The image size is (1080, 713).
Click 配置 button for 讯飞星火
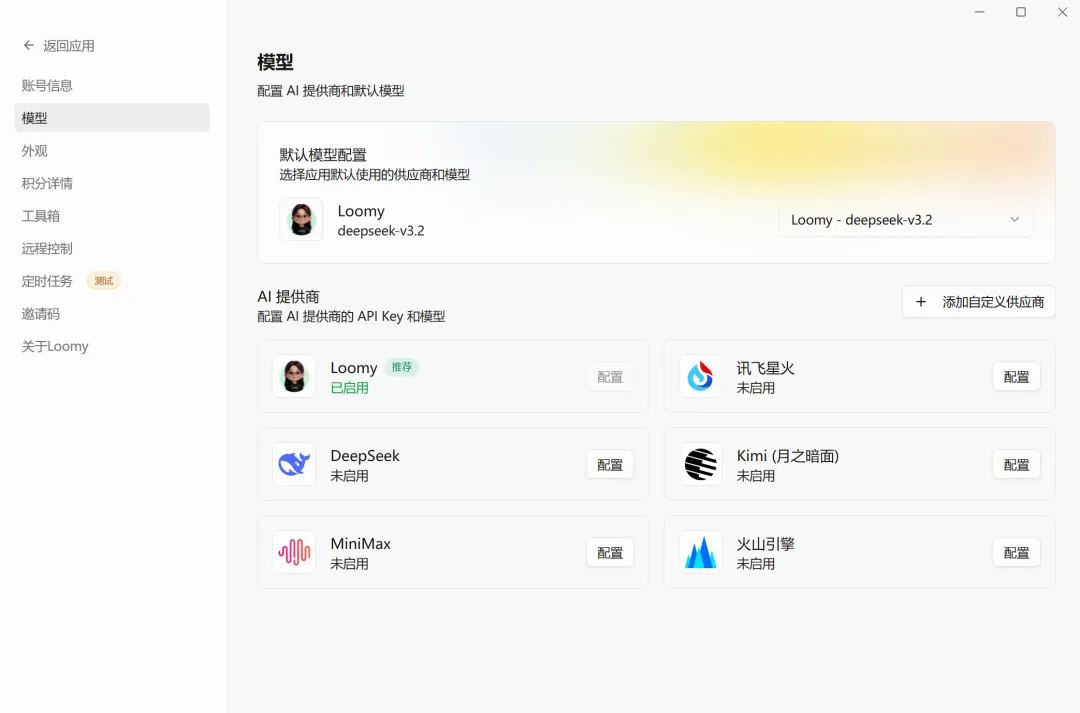pos(1016,377)
